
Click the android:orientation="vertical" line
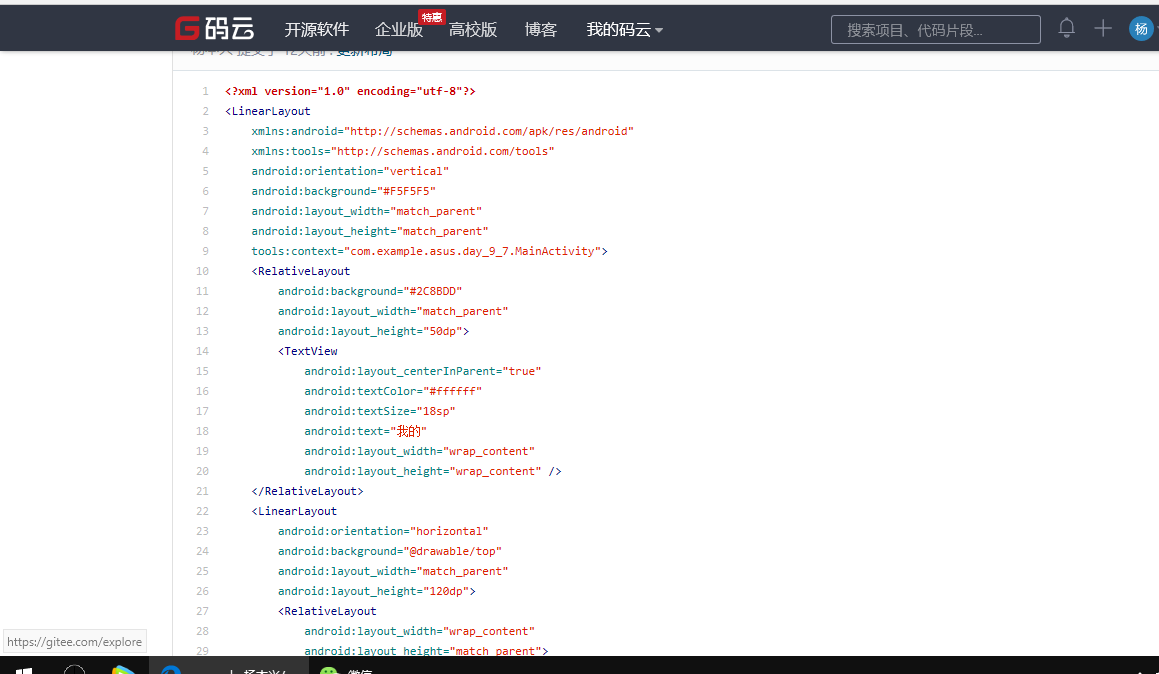point(350,171)
